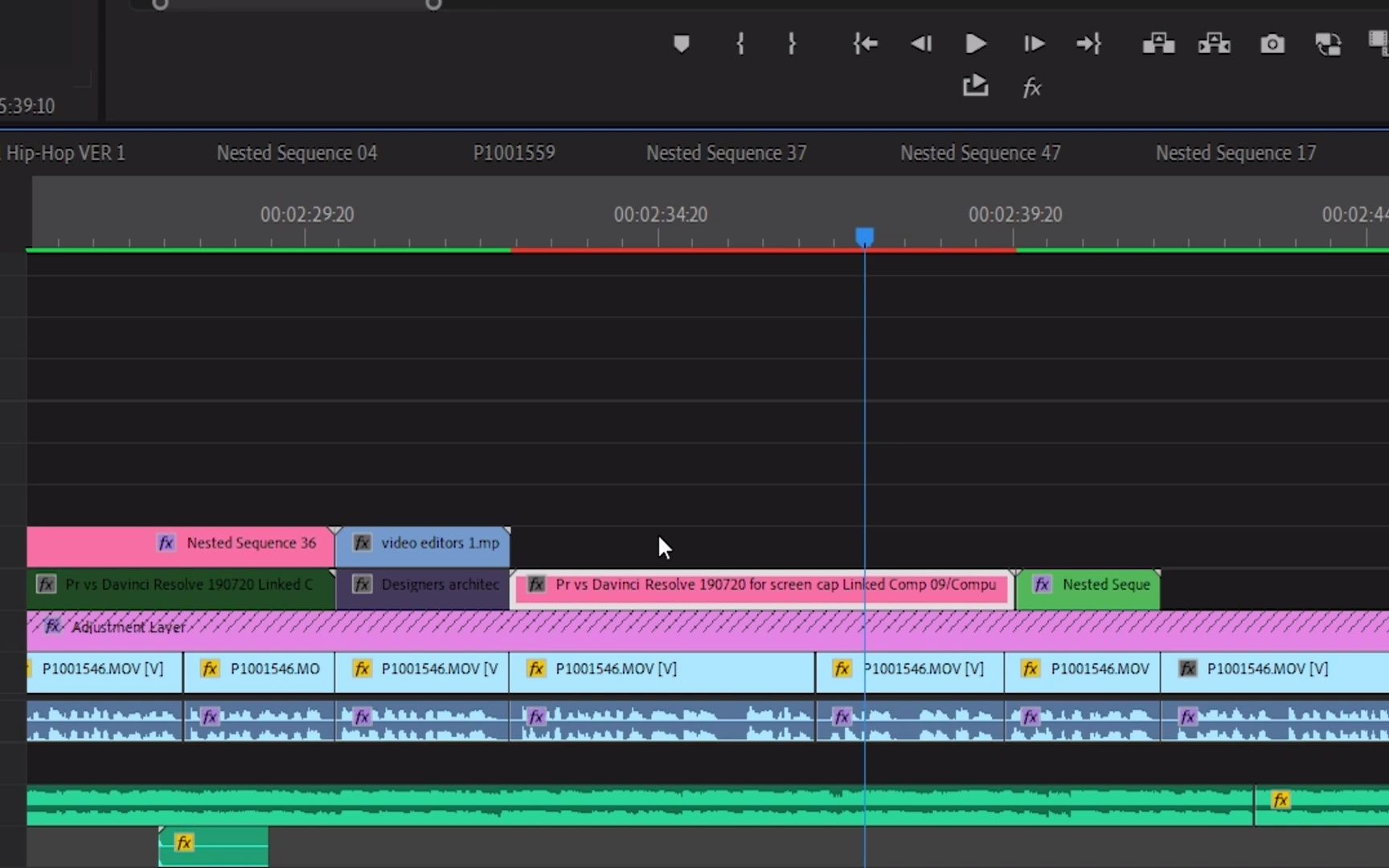
Task: Click the Mark Out icon
Action: click(792, 44)
